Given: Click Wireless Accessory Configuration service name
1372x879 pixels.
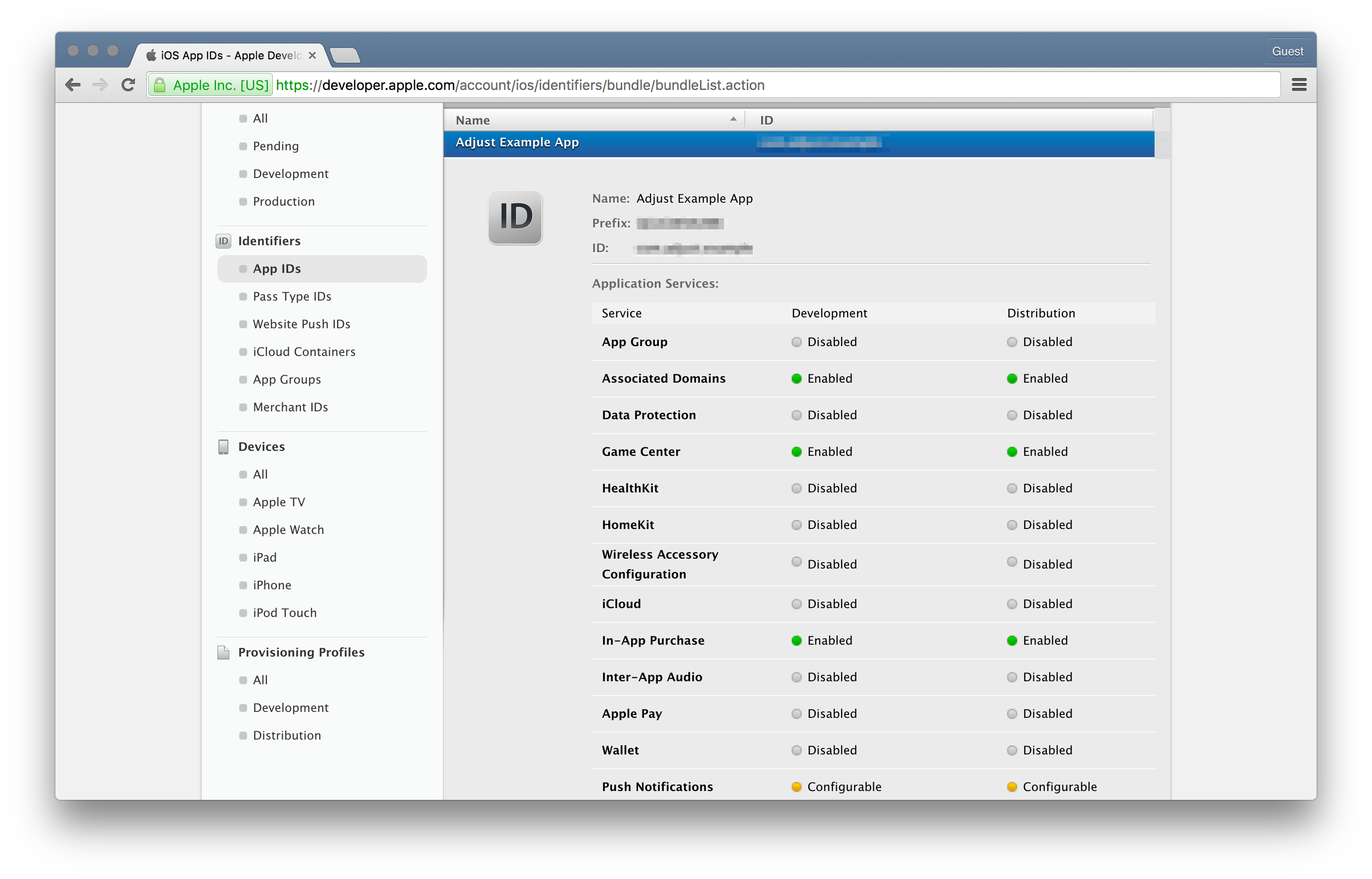Looking at the screenshot, I should pyautogui.click(x=659, y=564).
